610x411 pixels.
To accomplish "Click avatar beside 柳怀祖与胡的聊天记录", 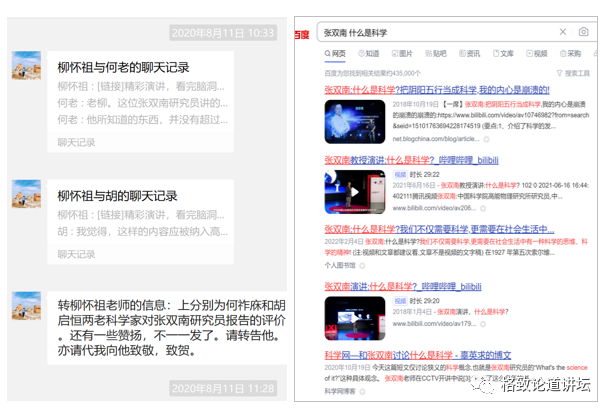I will point(26,194).
